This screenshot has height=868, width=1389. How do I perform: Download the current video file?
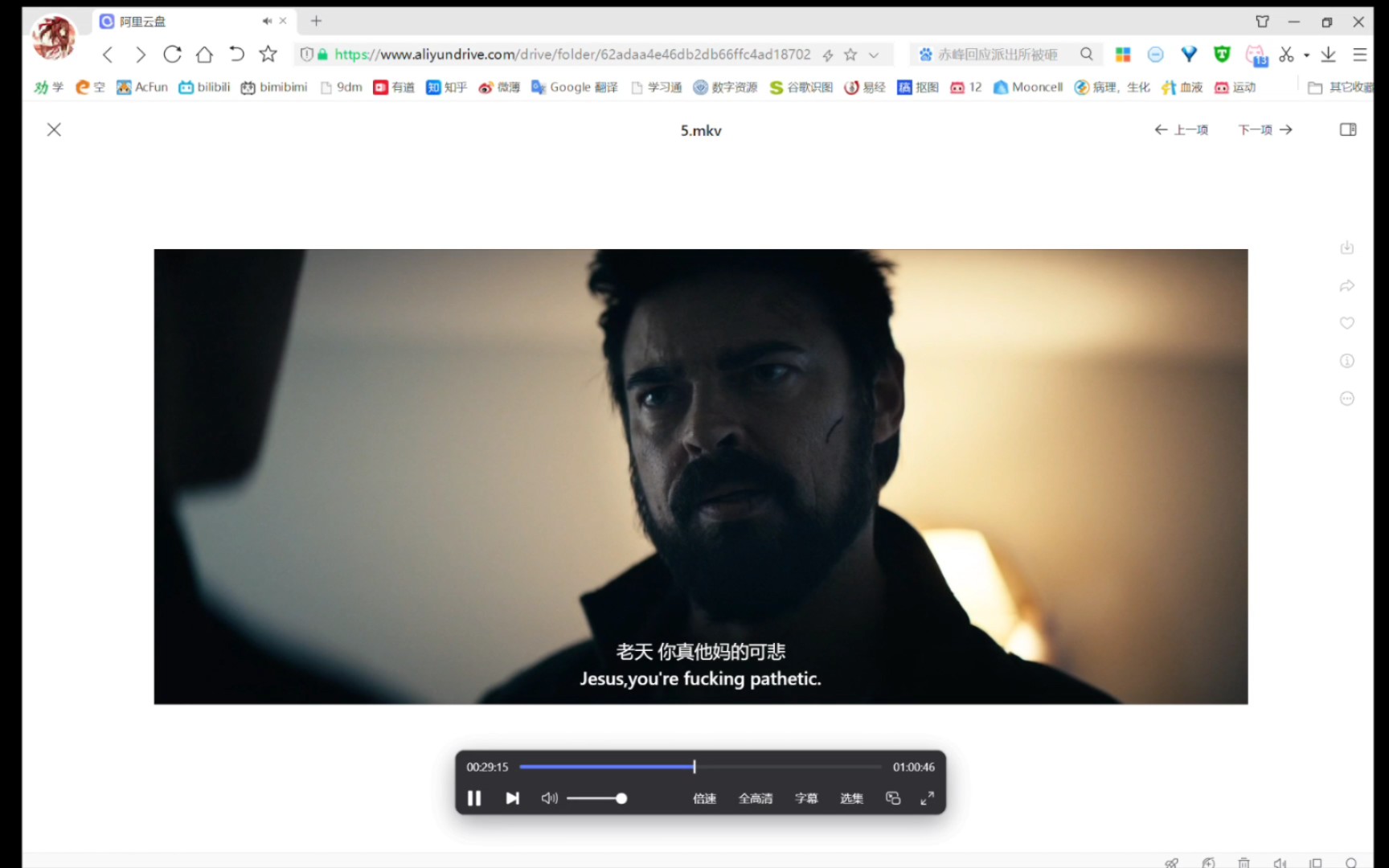pyautogui.click(x=1347, y=248)
